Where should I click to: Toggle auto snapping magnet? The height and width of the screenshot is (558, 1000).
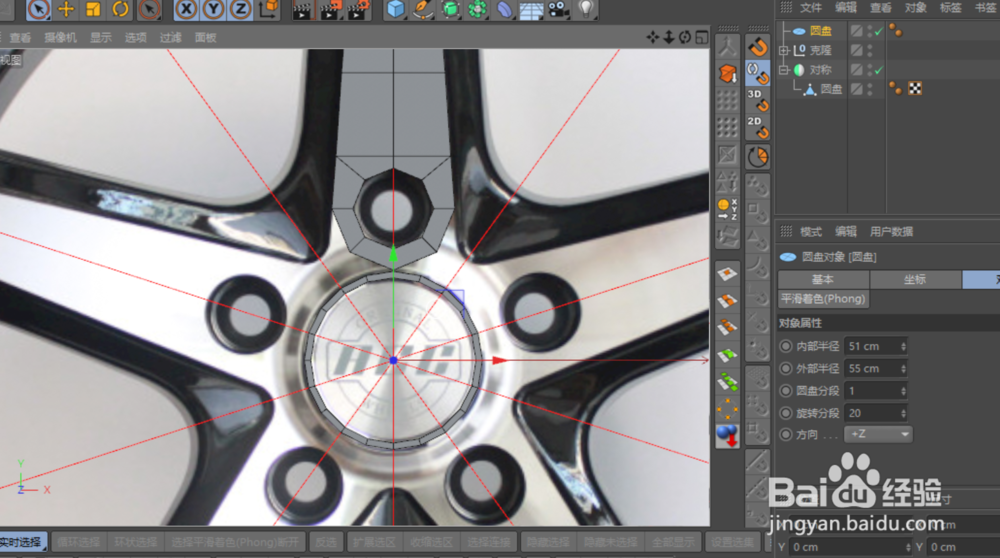coord(758,73)
